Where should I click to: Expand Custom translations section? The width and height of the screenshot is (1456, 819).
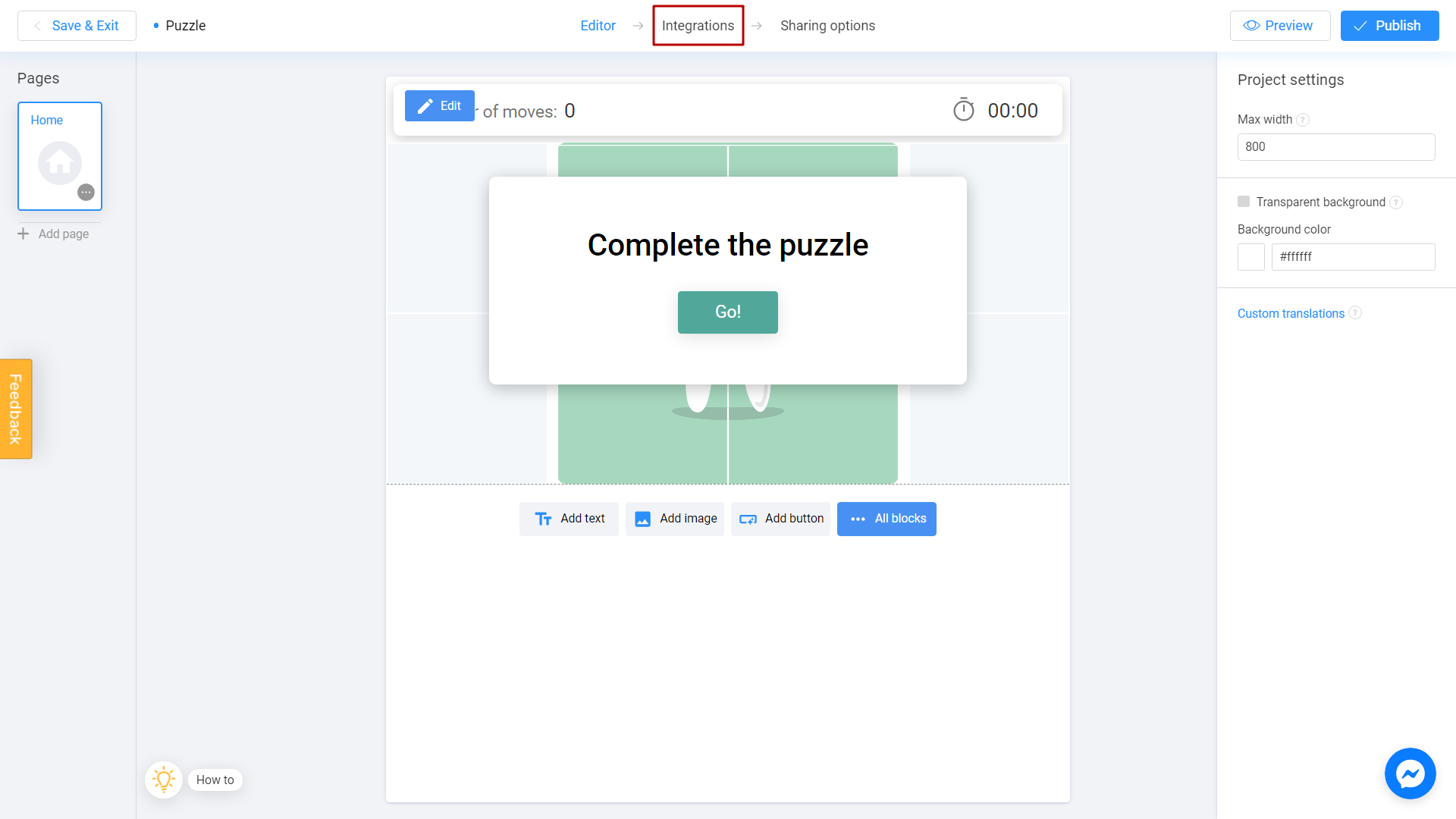point(1291,313)
